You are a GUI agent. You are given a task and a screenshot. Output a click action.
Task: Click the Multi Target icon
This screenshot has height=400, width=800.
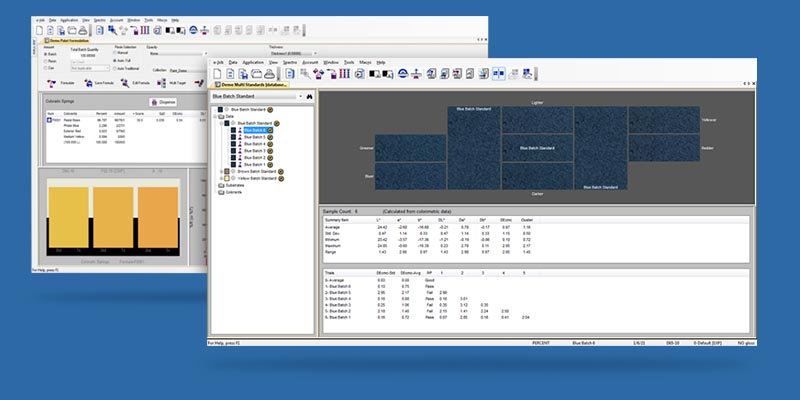click(x=163, y=83)
